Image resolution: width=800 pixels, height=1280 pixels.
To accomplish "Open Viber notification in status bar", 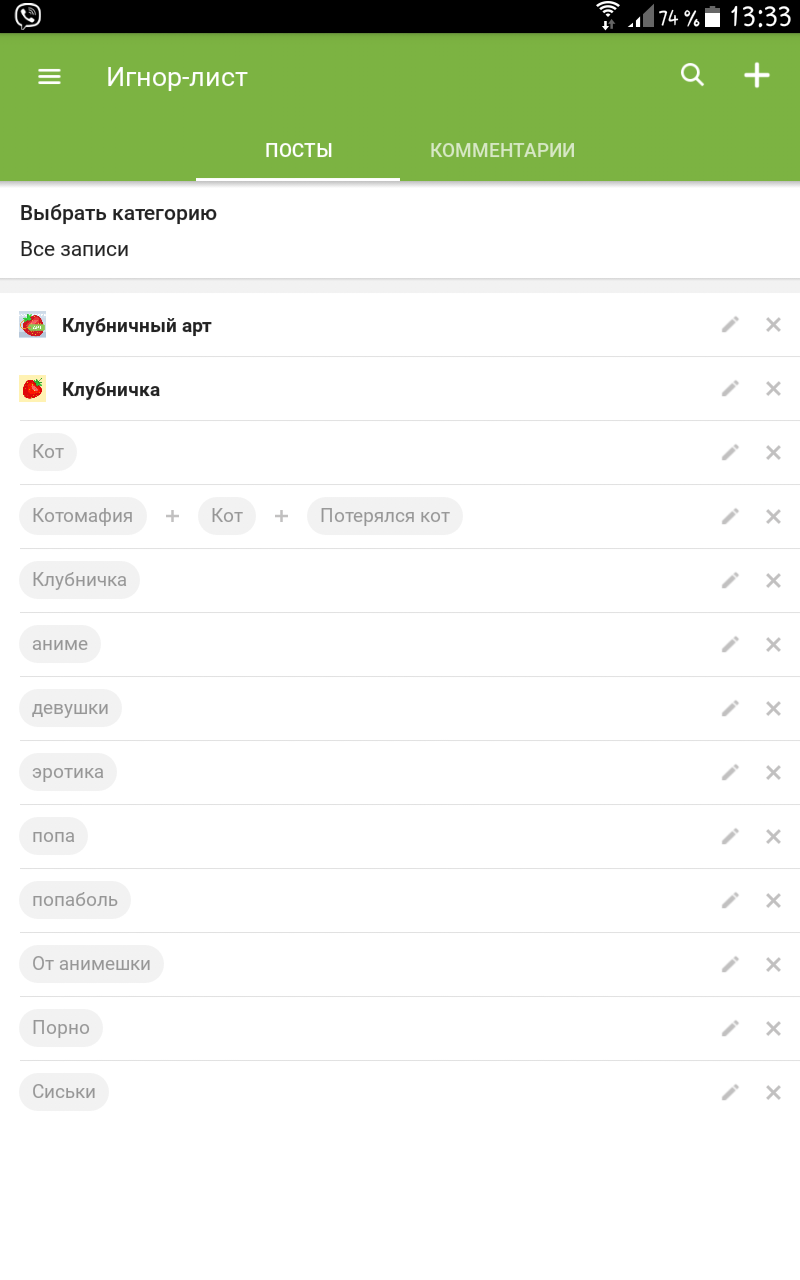I will [28, 16].
